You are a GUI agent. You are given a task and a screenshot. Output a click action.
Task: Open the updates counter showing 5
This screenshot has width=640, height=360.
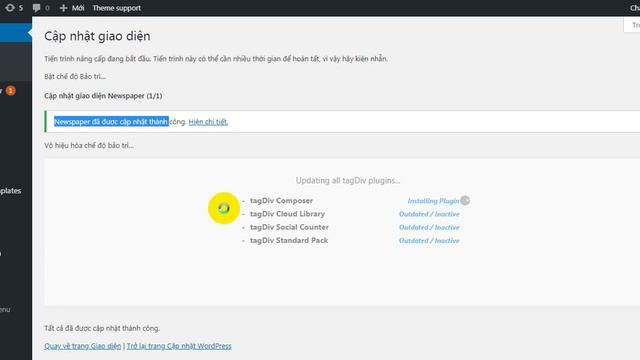coord(14,8)
